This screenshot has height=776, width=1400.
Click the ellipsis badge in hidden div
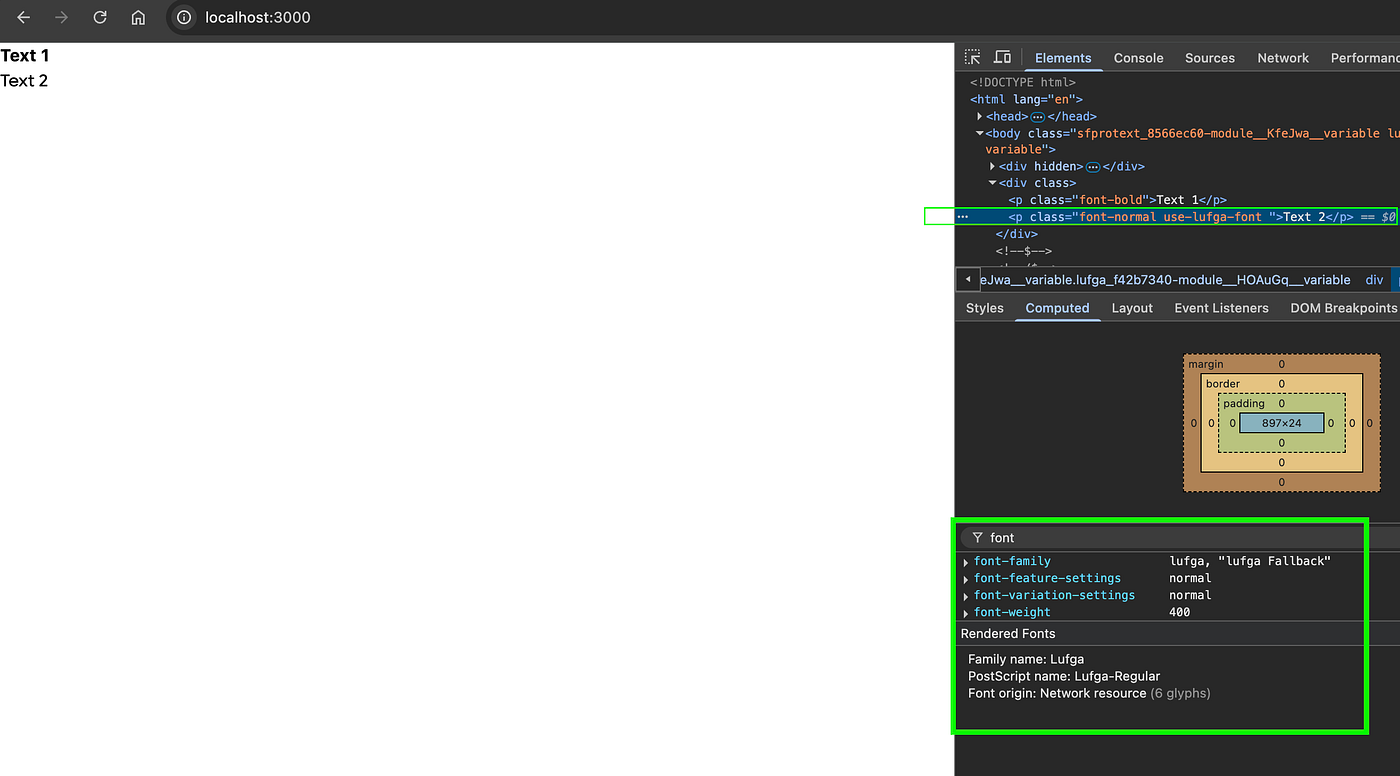pyautogui.click(x=1093, y=167)
